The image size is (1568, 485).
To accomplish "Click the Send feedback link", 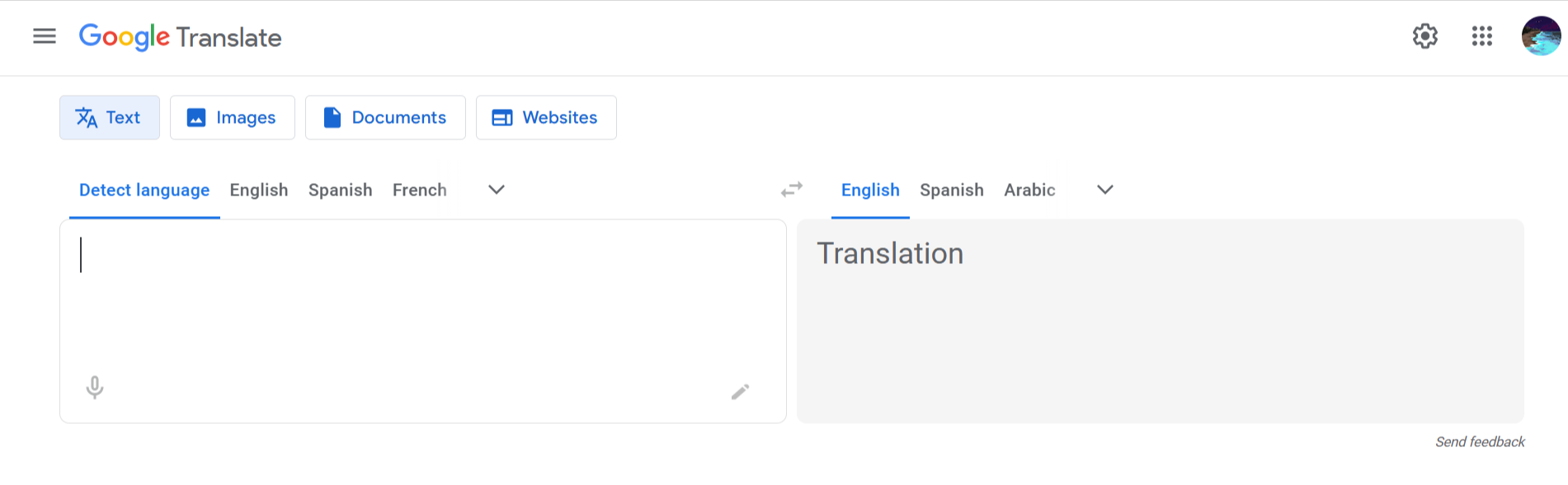I will click(x=1480, y=442).
